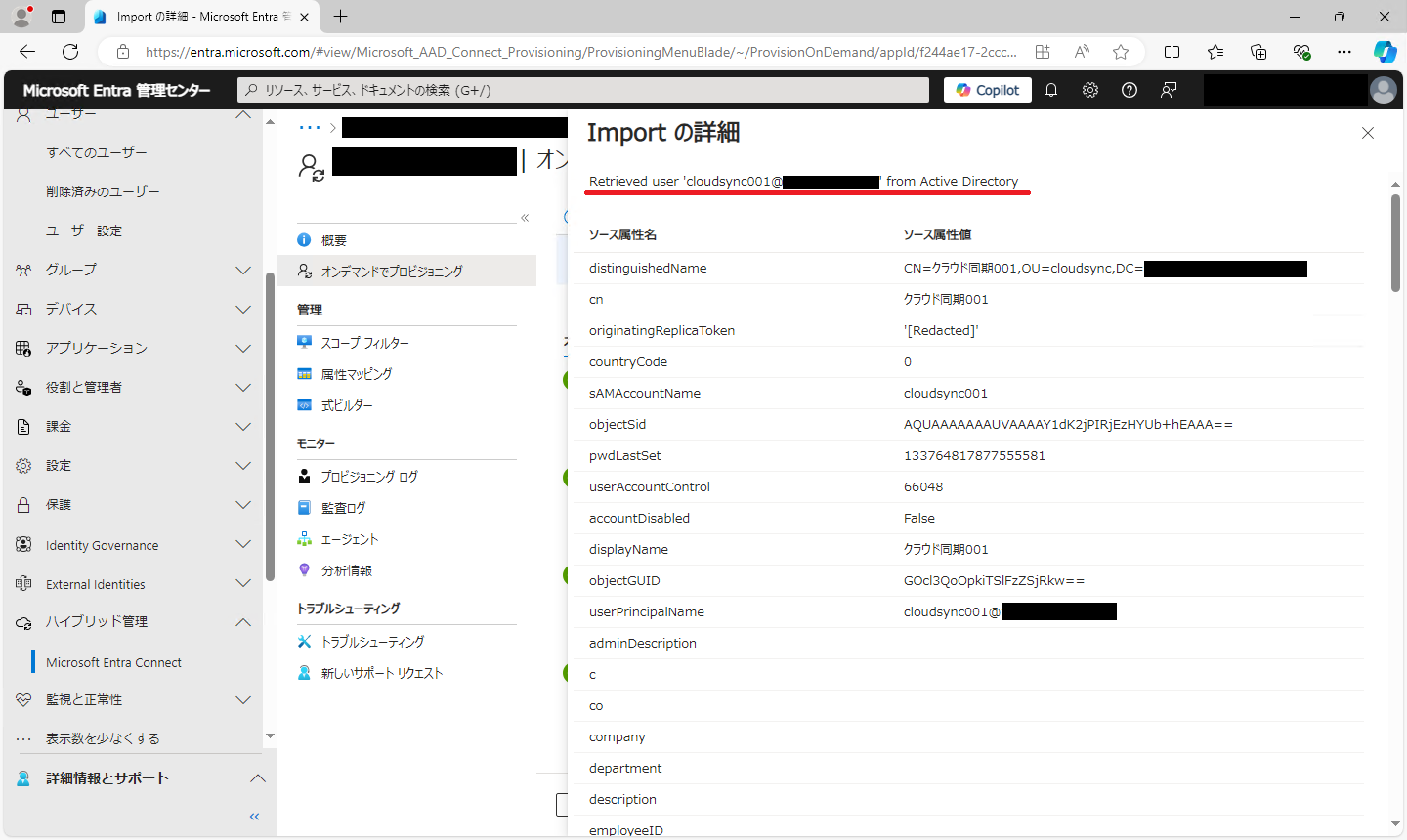1407x840 pixels.
Task: Collapse the left navigation with double chevron
Action: (x=254, y=817)
